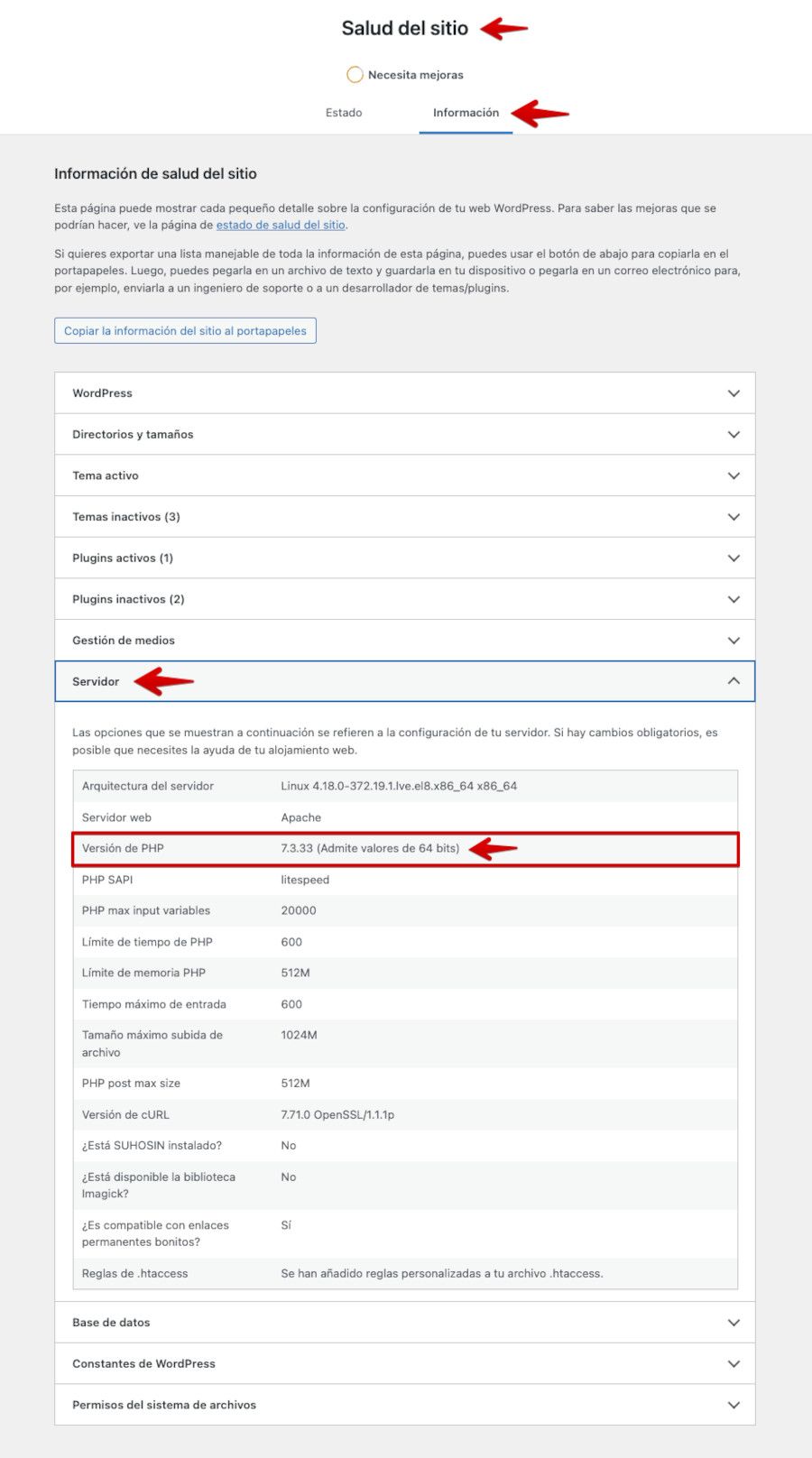Click 'Directorios y tamaños' accordion title
812x1458 pixels.
pyautogui.click(x=133, y=435)
